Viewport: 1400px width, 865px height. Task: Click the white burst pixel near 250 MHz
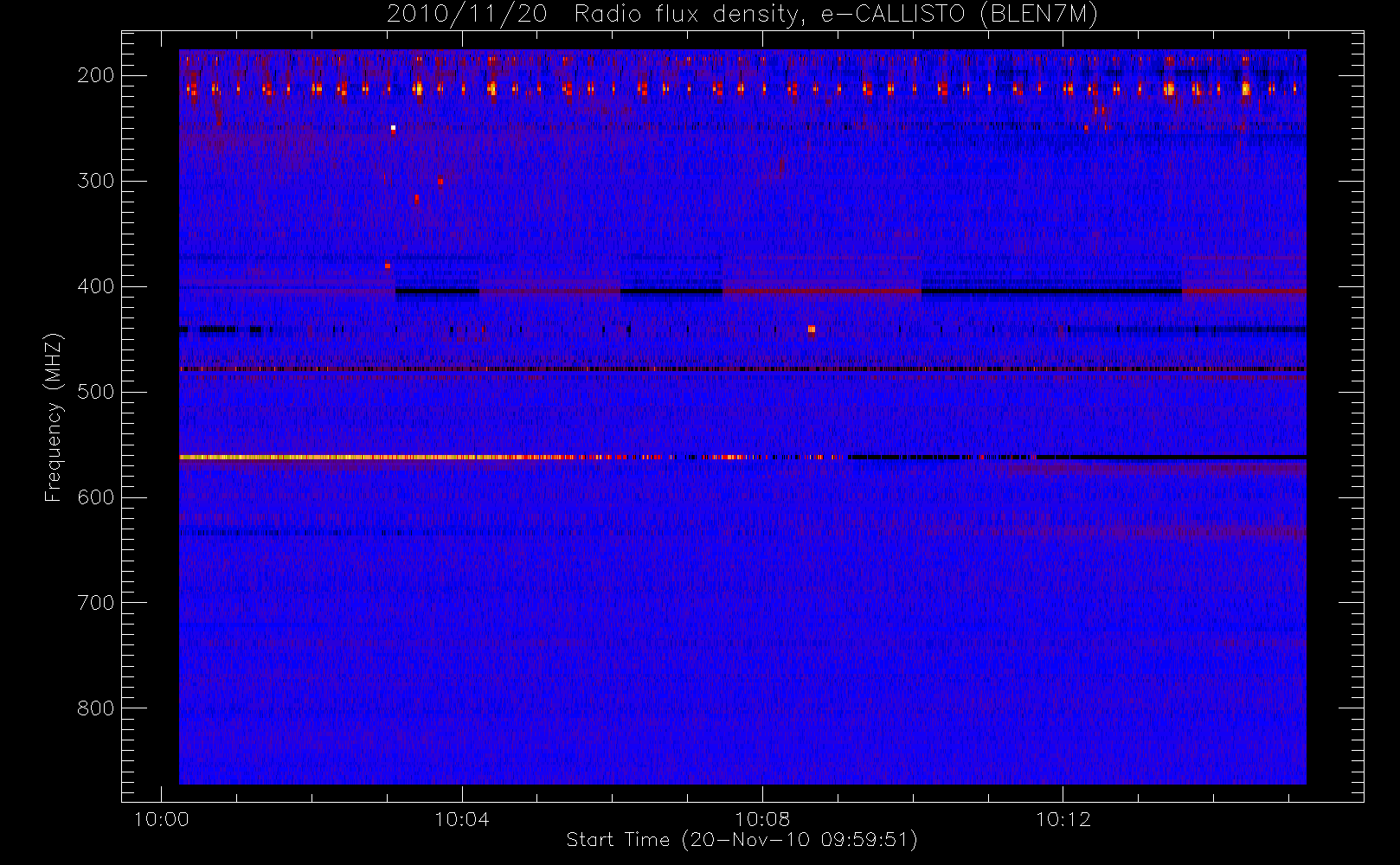tap(393, 128)
